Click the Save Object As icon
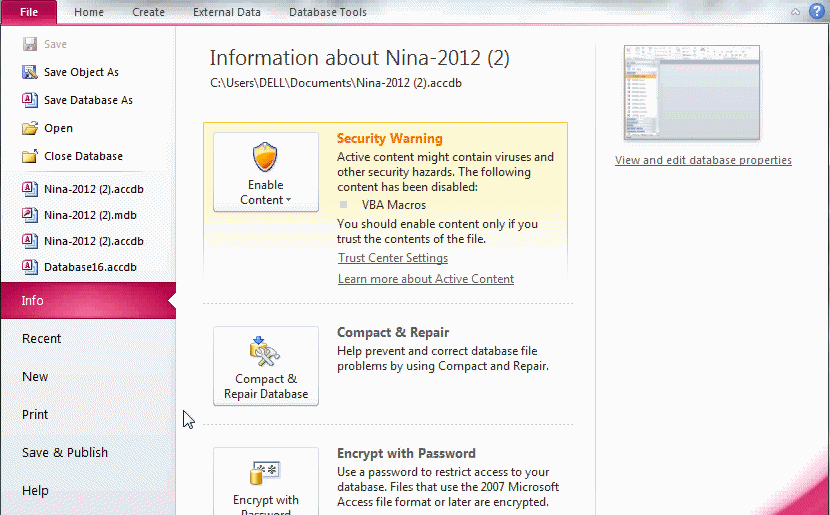The image size is (830, 515). tap(30, 72)
